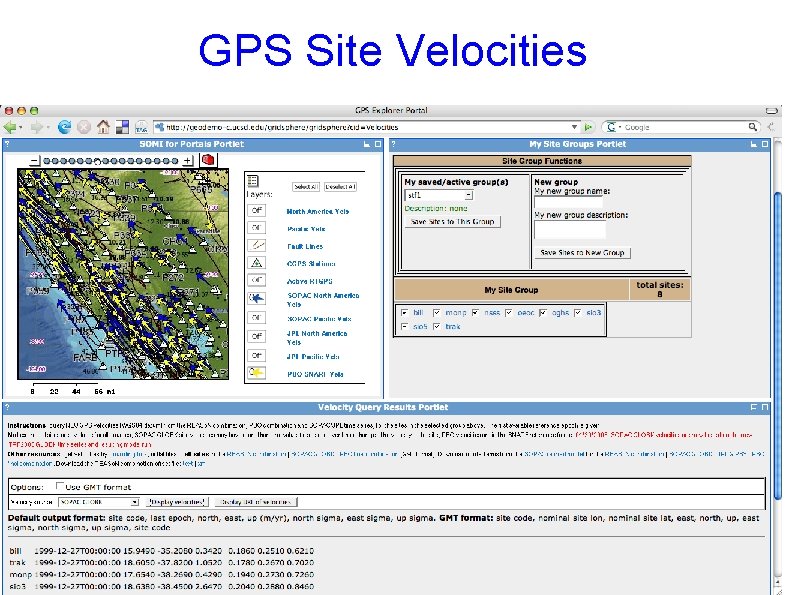This screenshot has width=794, height=595.
Task: Check the sio5 site checkbox
Action: coord(404,327)
